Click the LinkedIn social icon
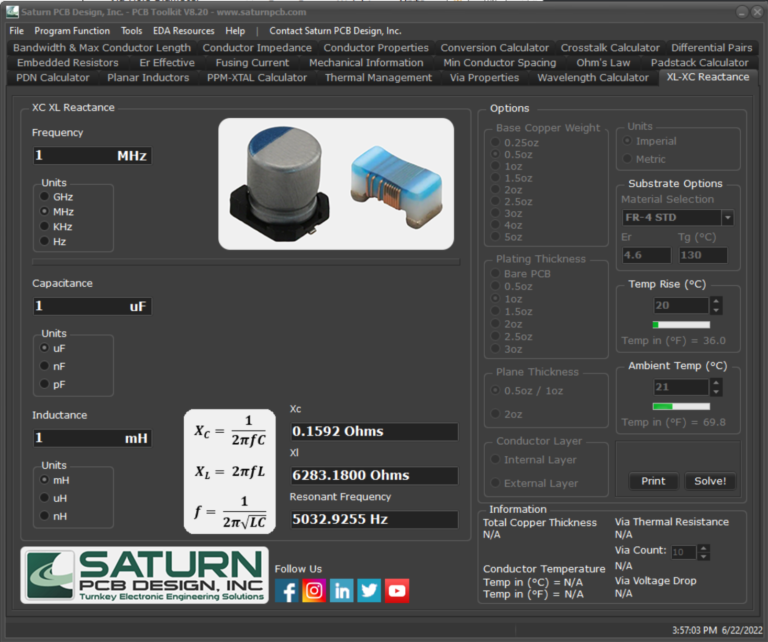The width and height of the screenshot is (768, 642). tap(342, 591)
